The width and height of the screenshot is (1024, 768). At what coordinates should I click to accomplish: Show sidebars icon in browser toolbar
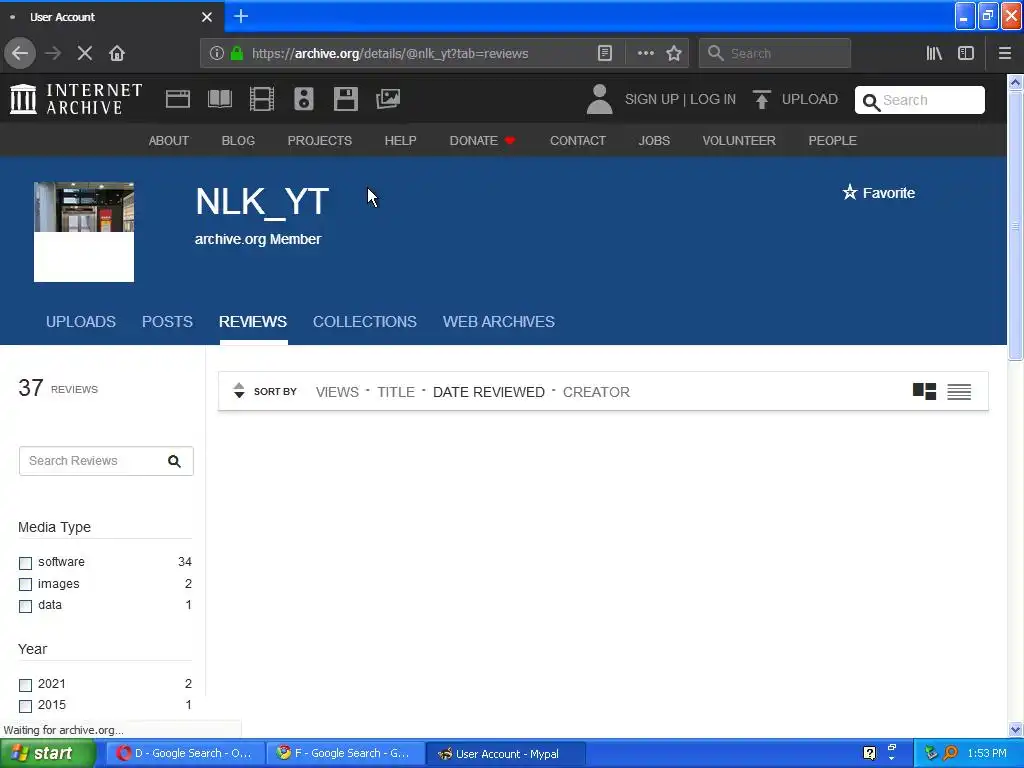[x=966, y=53]
